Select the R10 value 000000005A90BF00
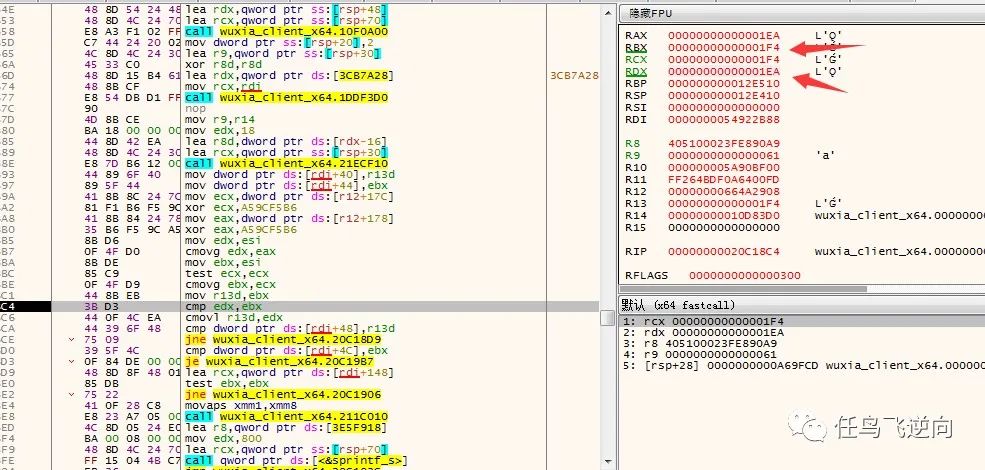 (724, 168)
